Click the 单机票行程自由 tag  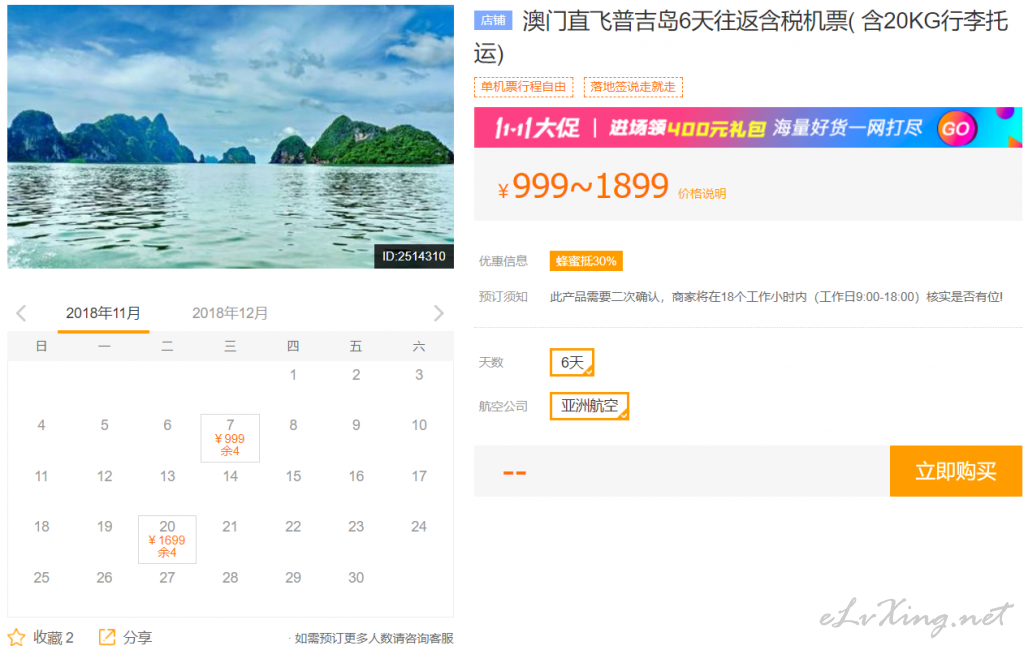523,87
